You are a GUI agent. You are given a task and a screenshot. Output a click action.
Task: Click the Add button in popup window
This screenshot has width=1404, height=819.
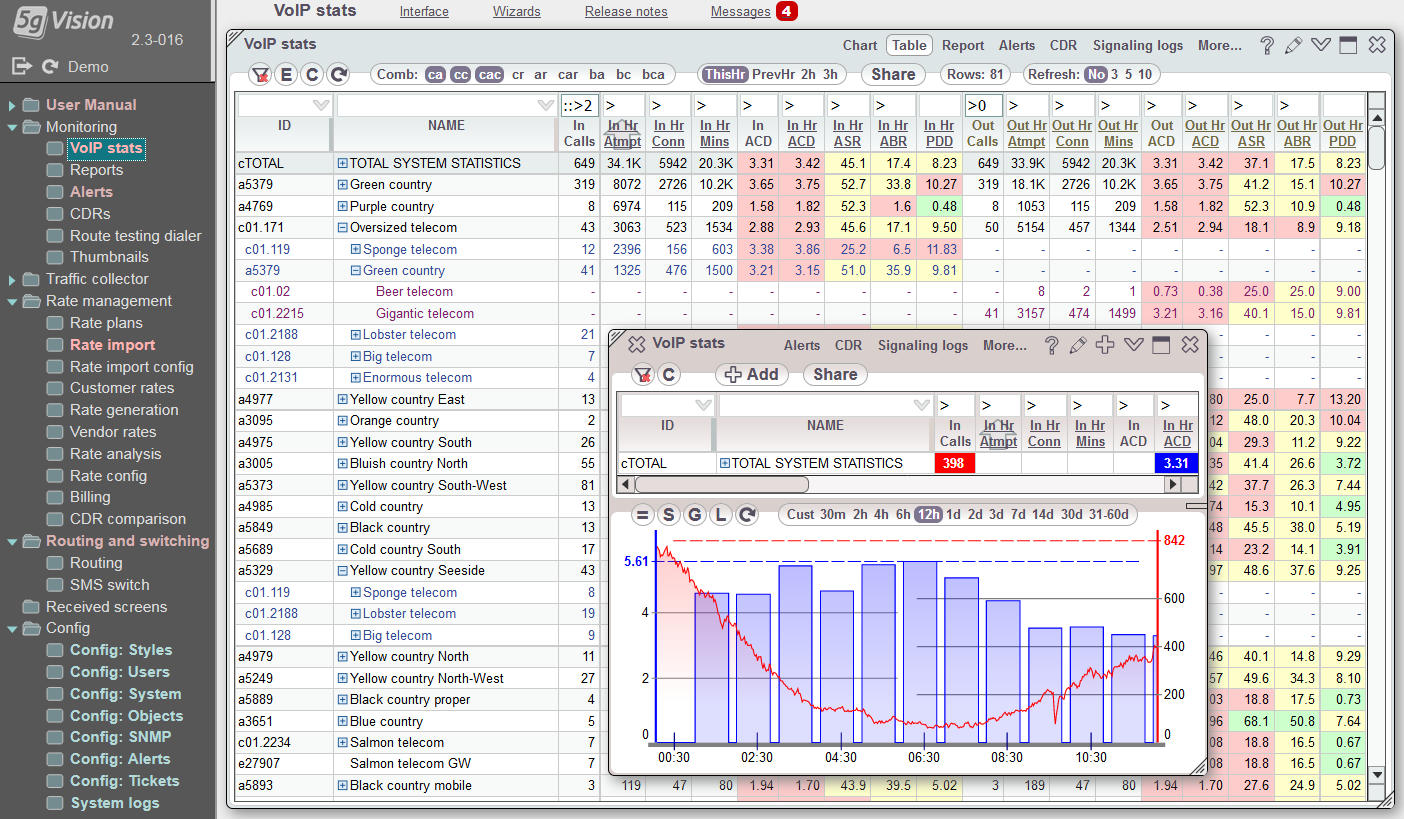point(751,374)
